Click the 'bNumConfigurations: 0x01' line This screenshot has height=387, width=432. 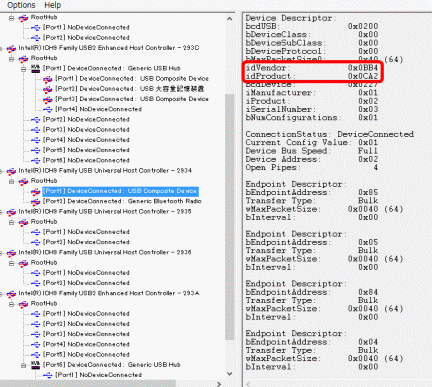point(312,118)
